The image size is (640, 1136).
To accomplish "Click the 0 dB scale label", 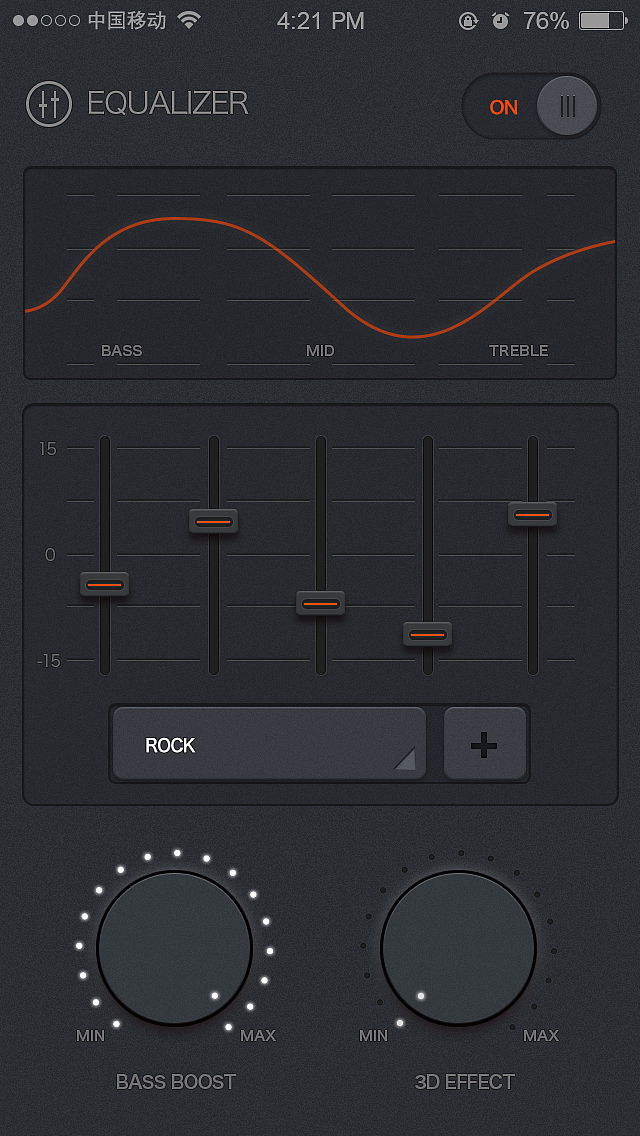I will tap(50, 555).
